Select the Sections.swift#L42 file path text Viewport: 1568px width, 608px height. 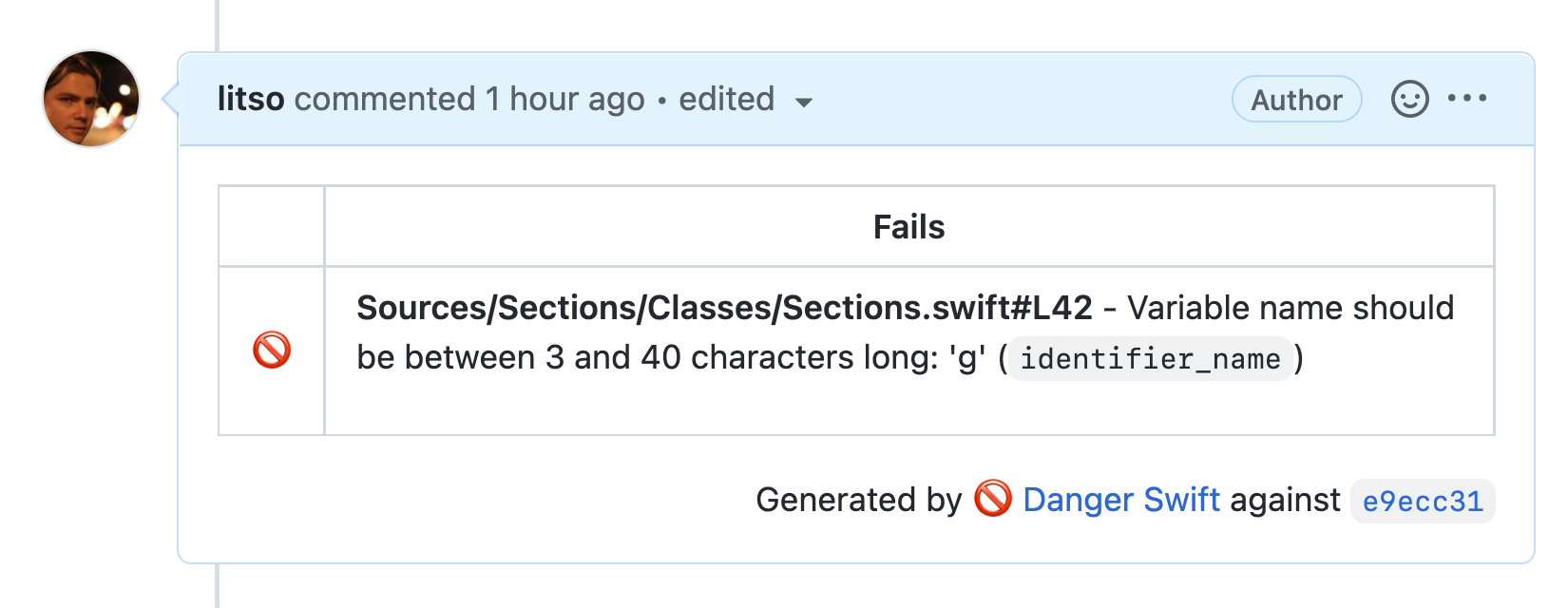724,308
